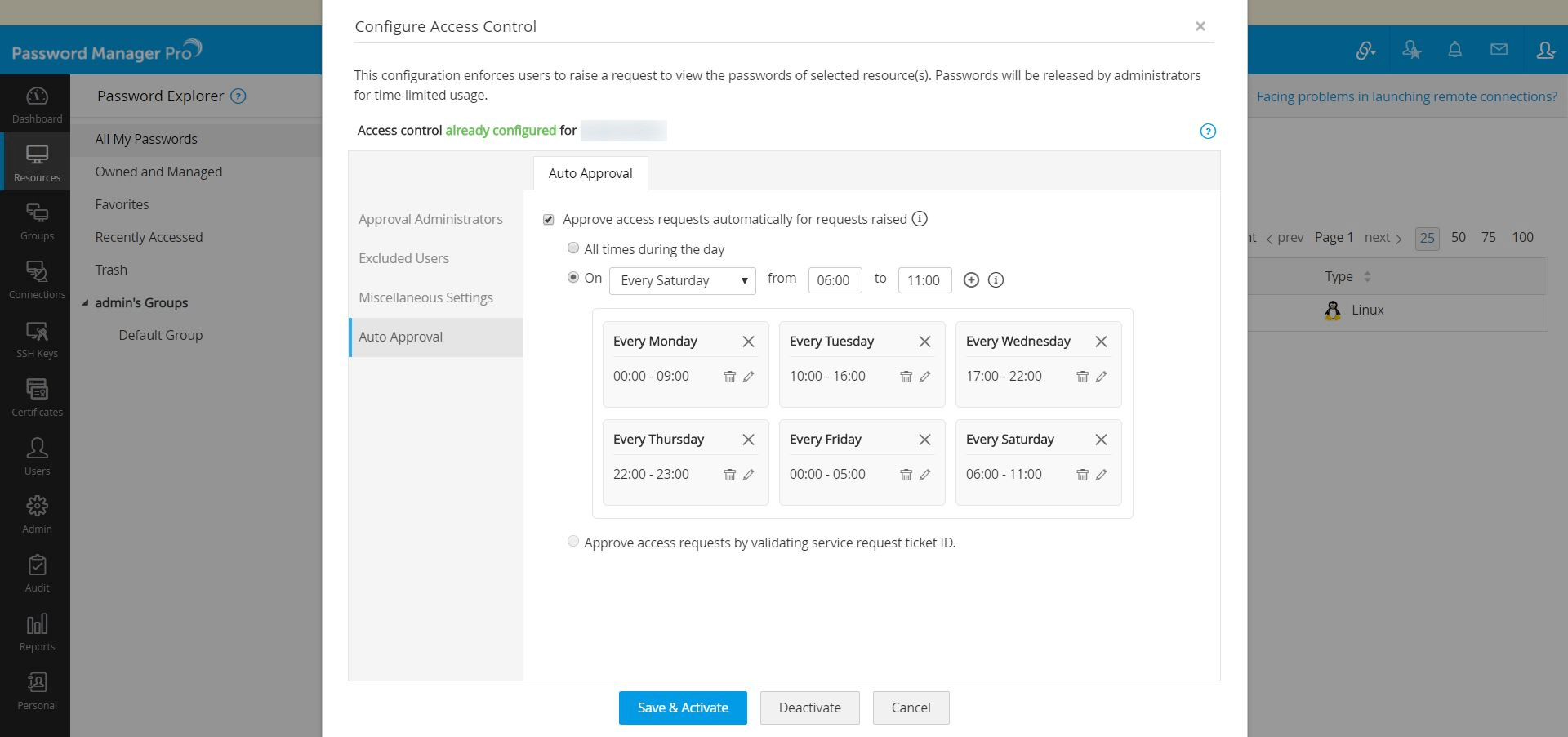Screen dimensions: 1568x737
Task: Collapse admin's Groups in the tree
Action: (x=86, y=302)
